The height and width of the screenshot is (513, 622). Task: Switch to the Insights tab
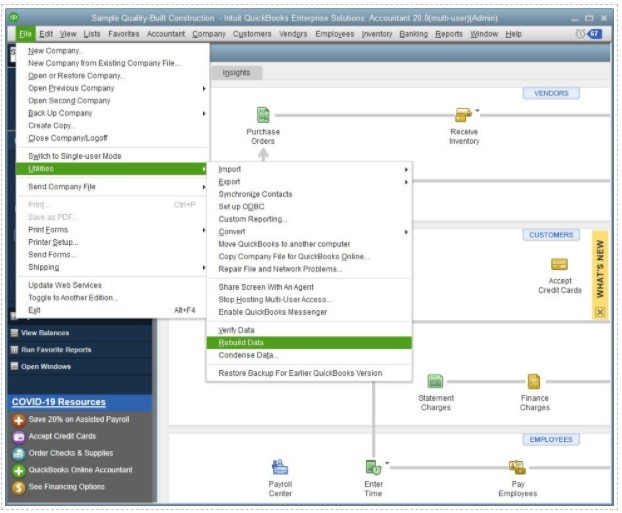coord(236,73)
